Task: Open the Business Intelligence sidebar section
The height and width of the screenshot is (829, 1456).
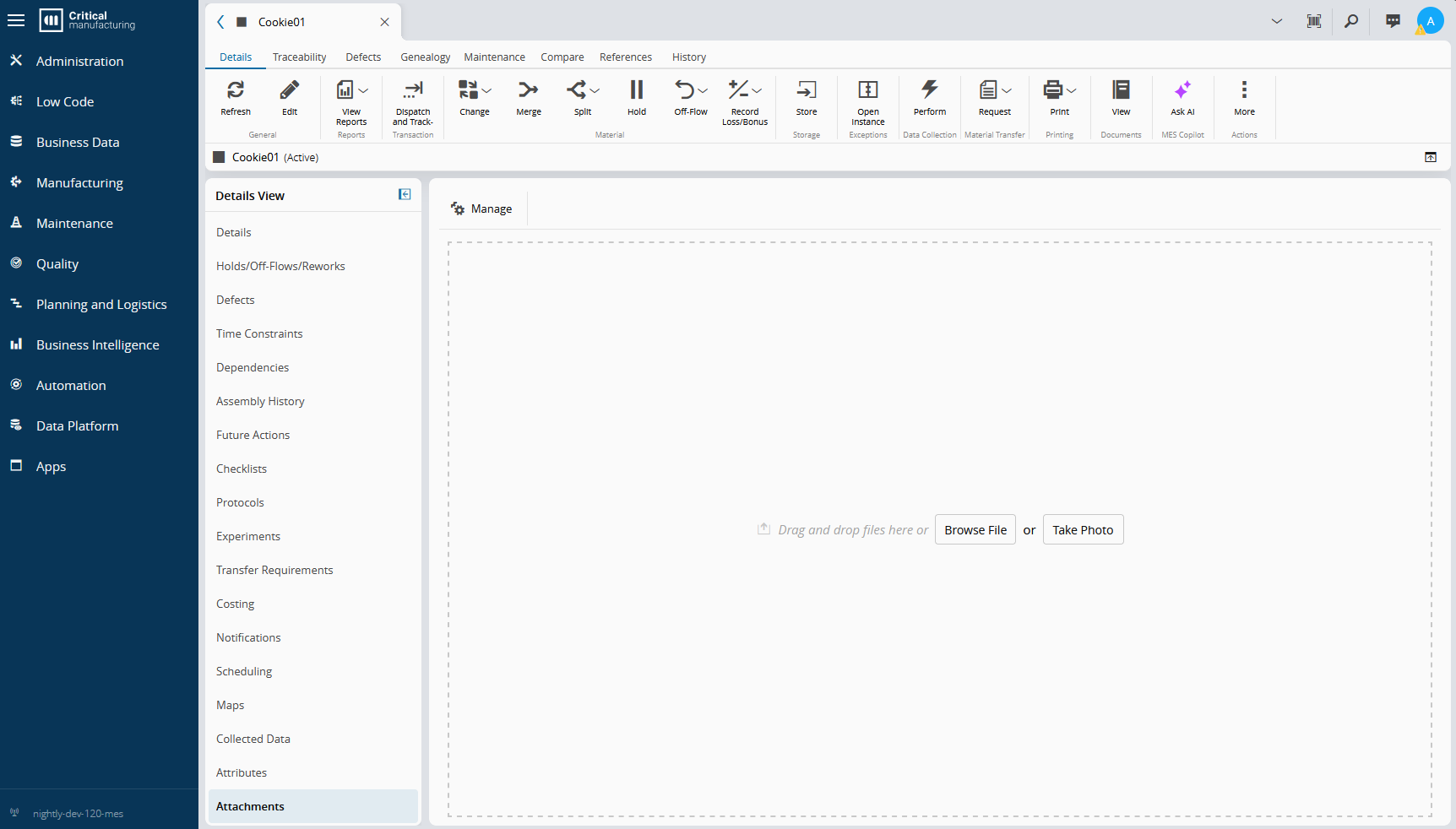Action: click(x=99, y=344)
